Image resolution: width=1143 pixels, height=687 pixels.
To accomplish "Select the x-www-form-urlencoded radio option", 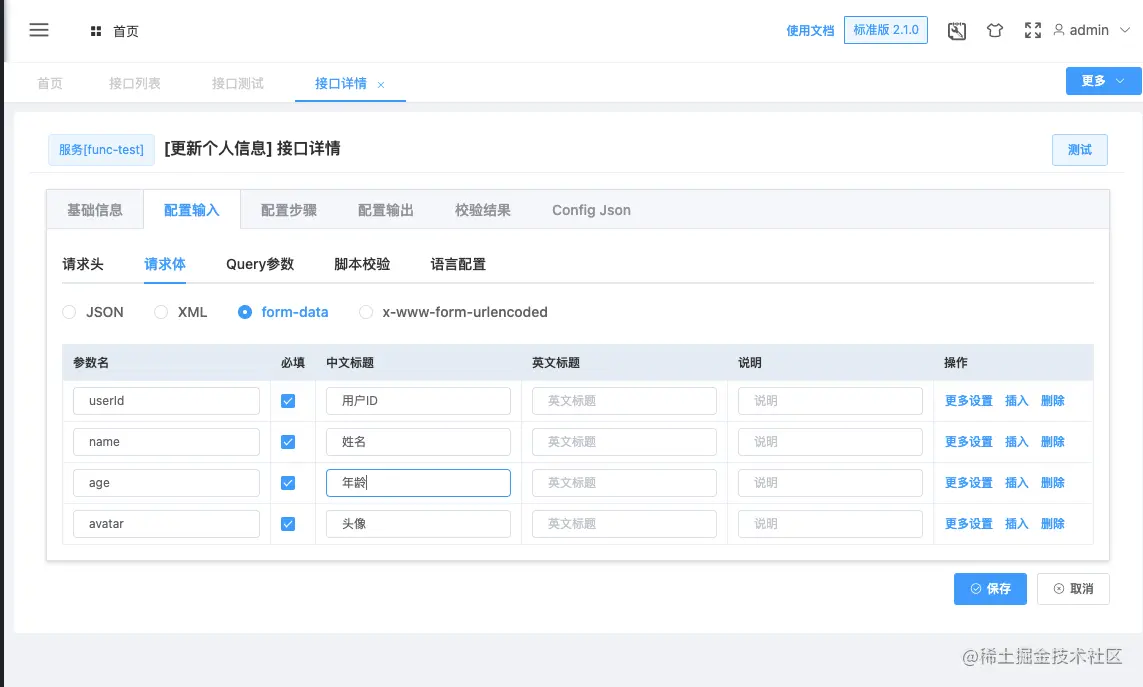I will click(366, 312).
